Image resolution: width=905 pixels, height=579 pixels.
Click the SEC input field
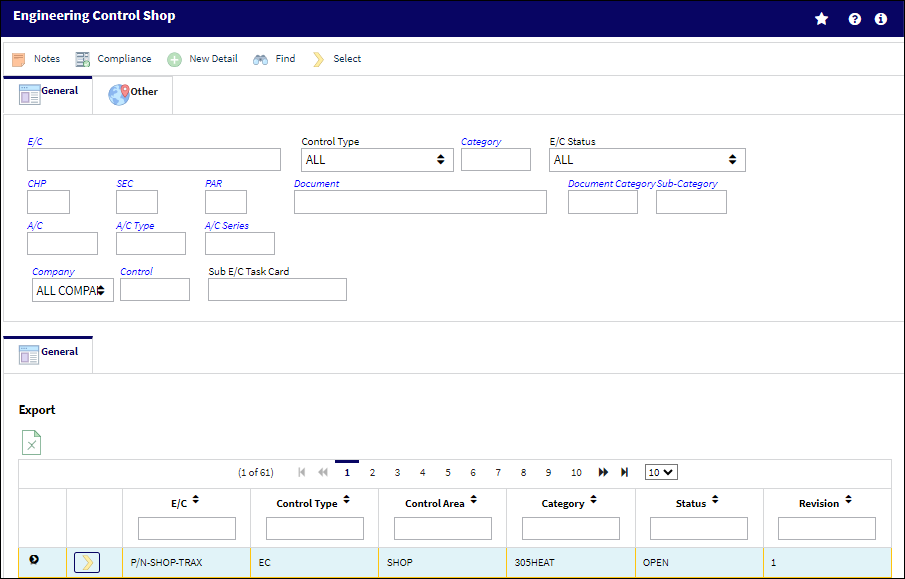[x=137, y=202]
